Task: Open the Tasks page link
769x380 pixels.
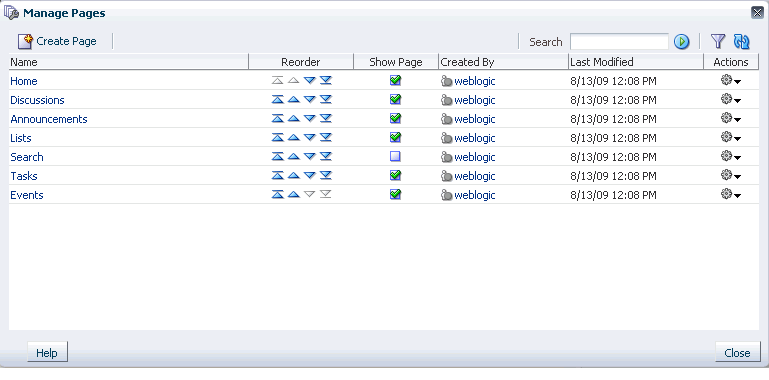Action: 24,176
